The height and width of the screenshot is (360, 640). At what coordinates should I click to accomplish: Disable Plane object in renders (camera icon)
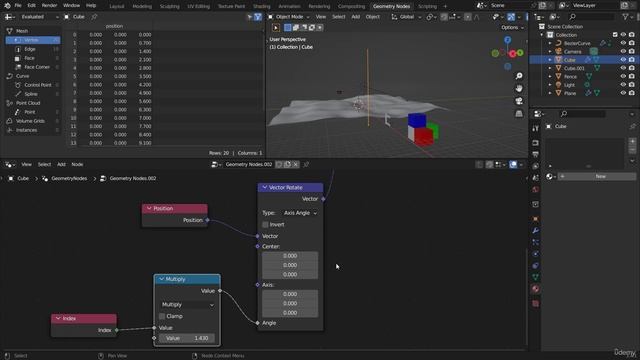pyautogui.click(x=632, y=93)
